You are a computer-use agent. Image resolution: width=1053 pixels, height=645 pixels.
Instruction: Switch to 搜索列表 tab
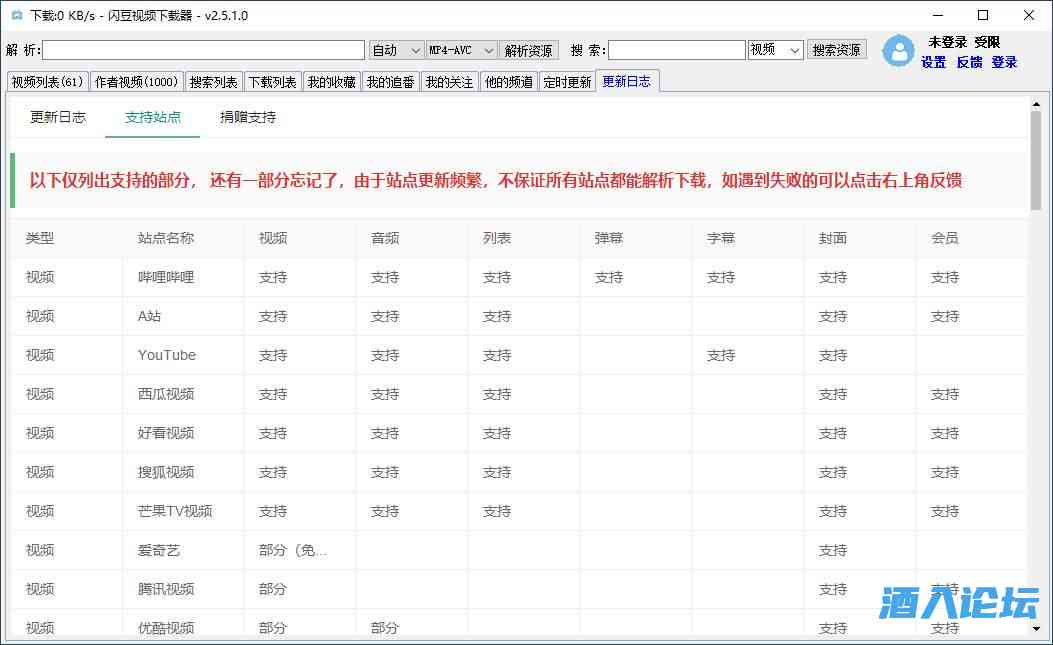tap(214, 82)
